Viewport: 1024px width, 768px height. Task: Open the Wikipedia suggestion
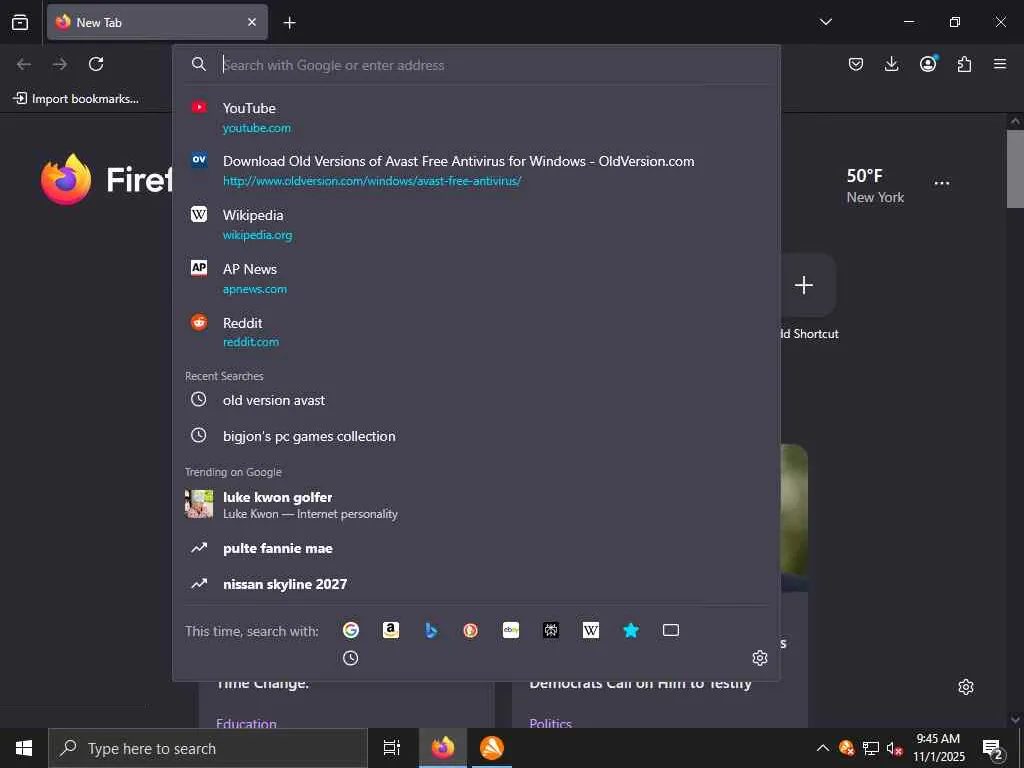[x=477, y=224]
